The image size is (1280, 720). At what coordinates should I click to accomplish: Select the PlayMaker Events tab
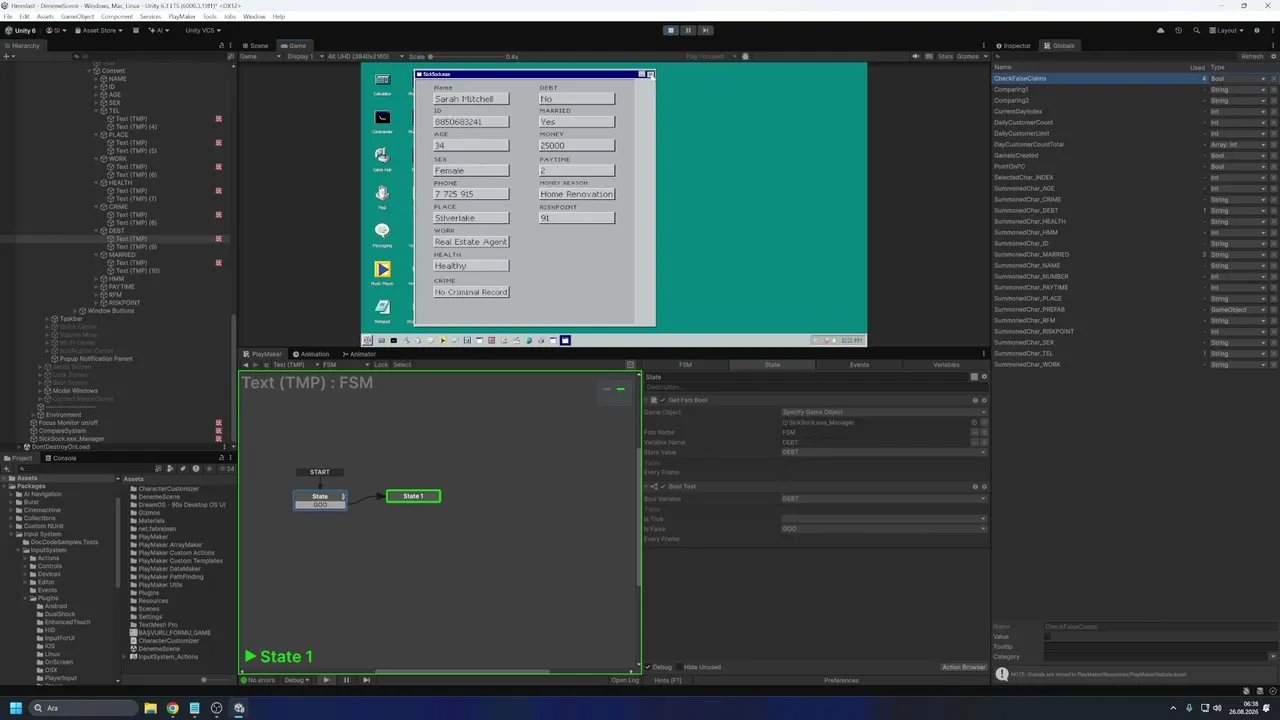859,365
